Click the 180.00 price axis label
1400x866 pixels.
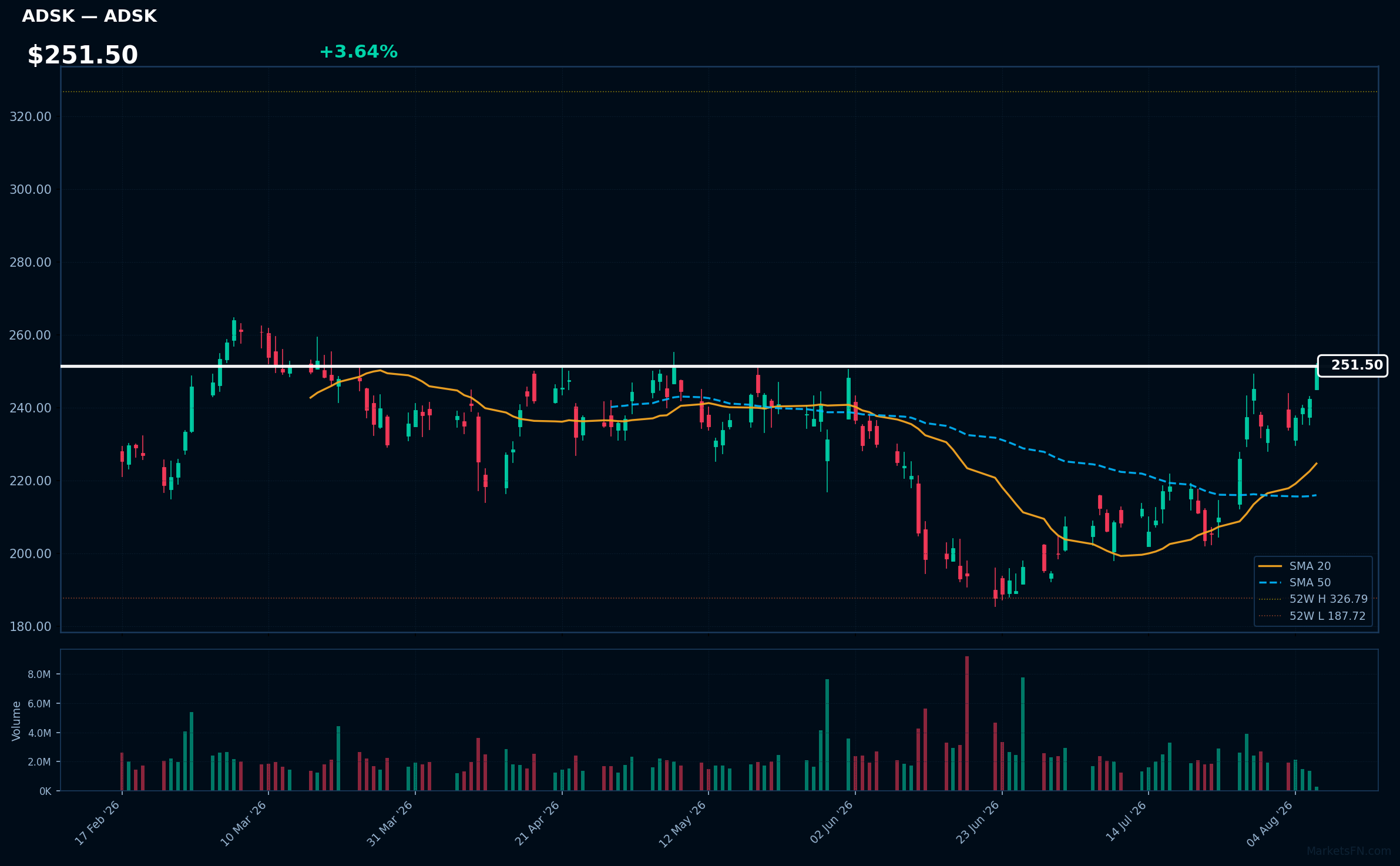31,626
